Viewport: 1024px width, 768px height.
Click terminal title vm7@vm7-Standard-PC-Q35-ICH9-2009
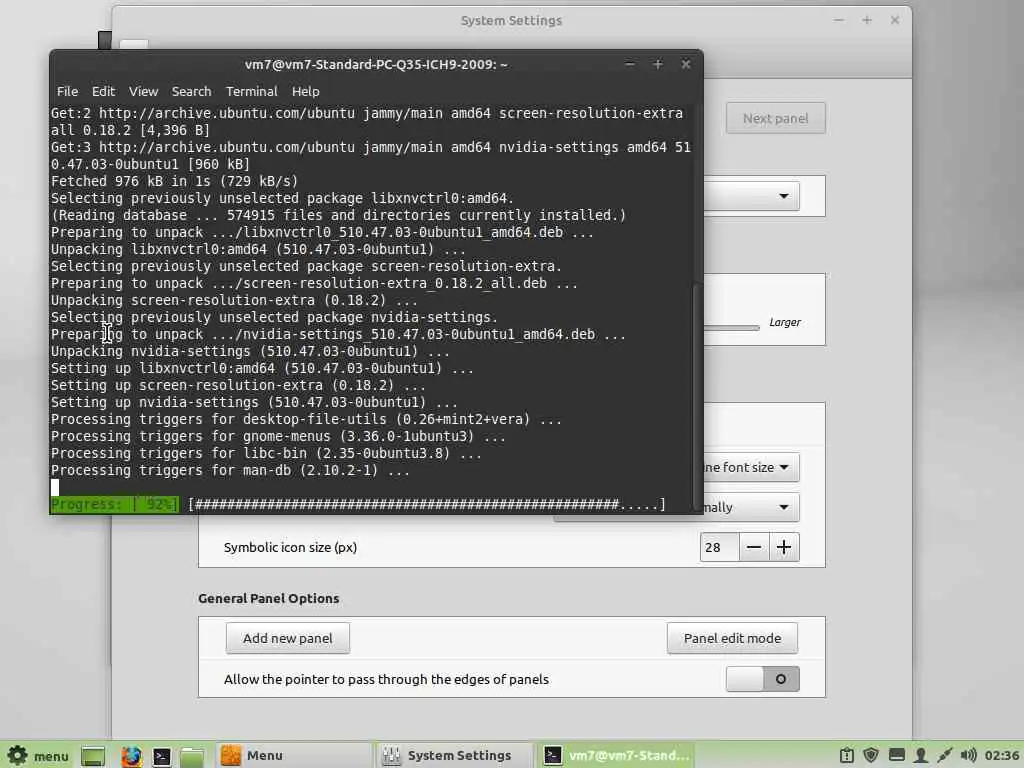pos(376,64)
